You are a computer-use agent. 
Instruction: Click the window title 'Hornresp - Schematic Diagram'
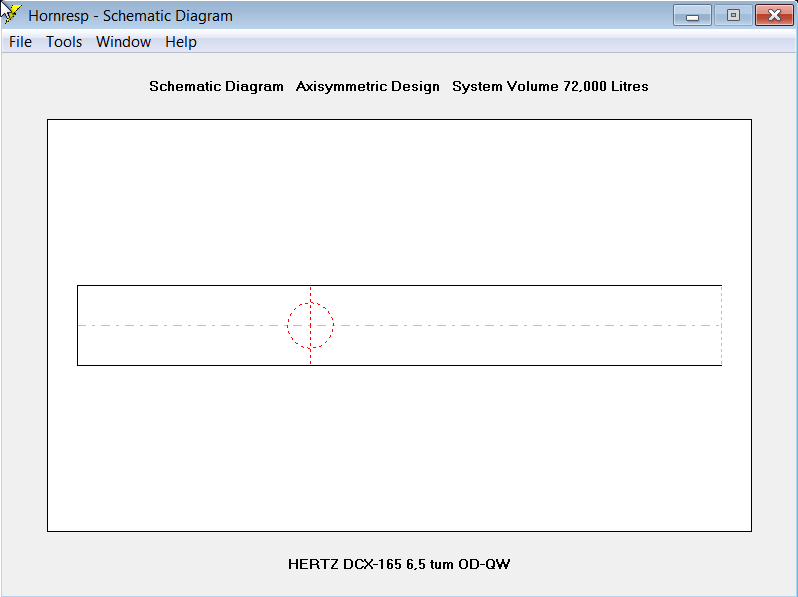(x=130, y=16)
